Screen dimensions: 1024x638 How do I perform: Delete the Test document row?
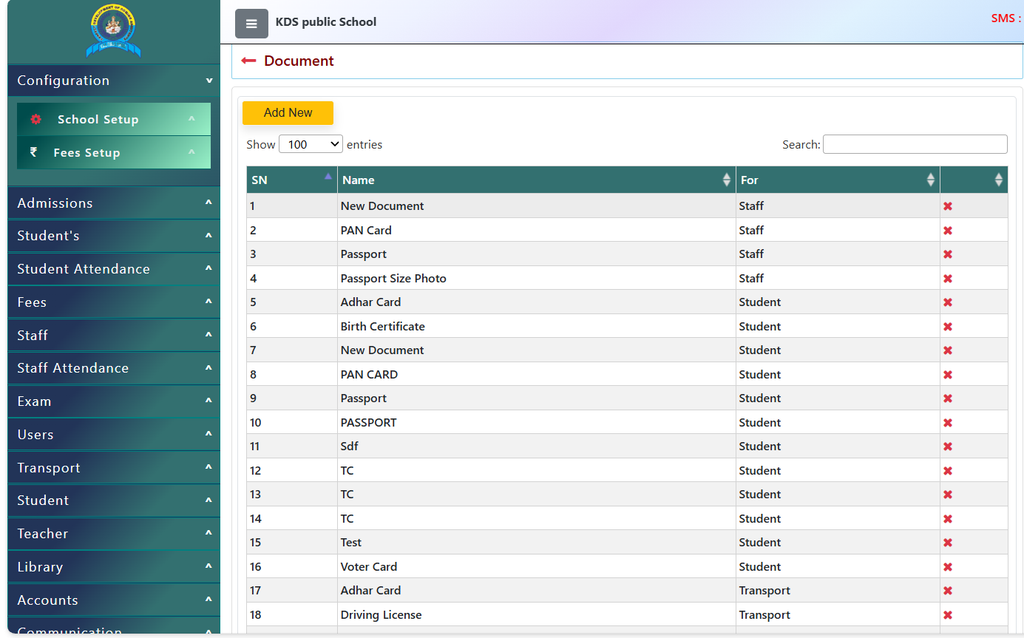pos(948,543)
